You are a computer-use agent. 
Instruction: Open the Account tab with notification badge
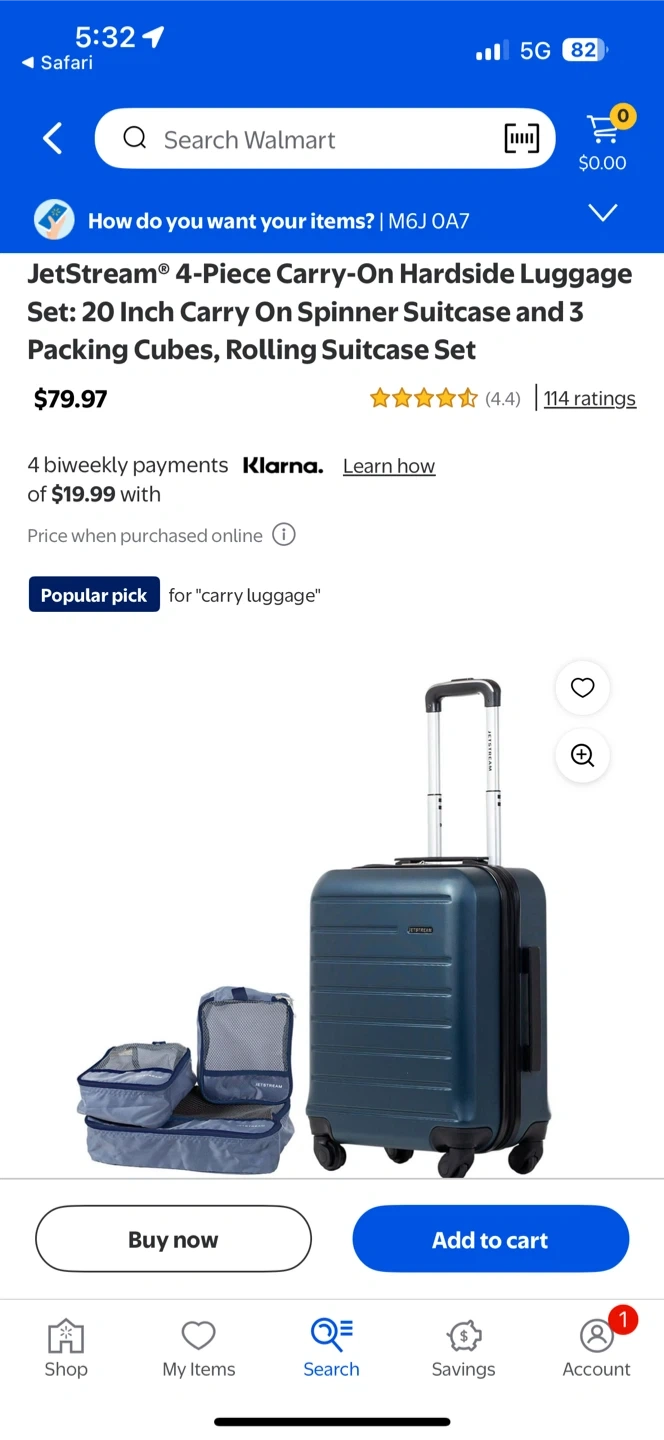coord(597,1349)
